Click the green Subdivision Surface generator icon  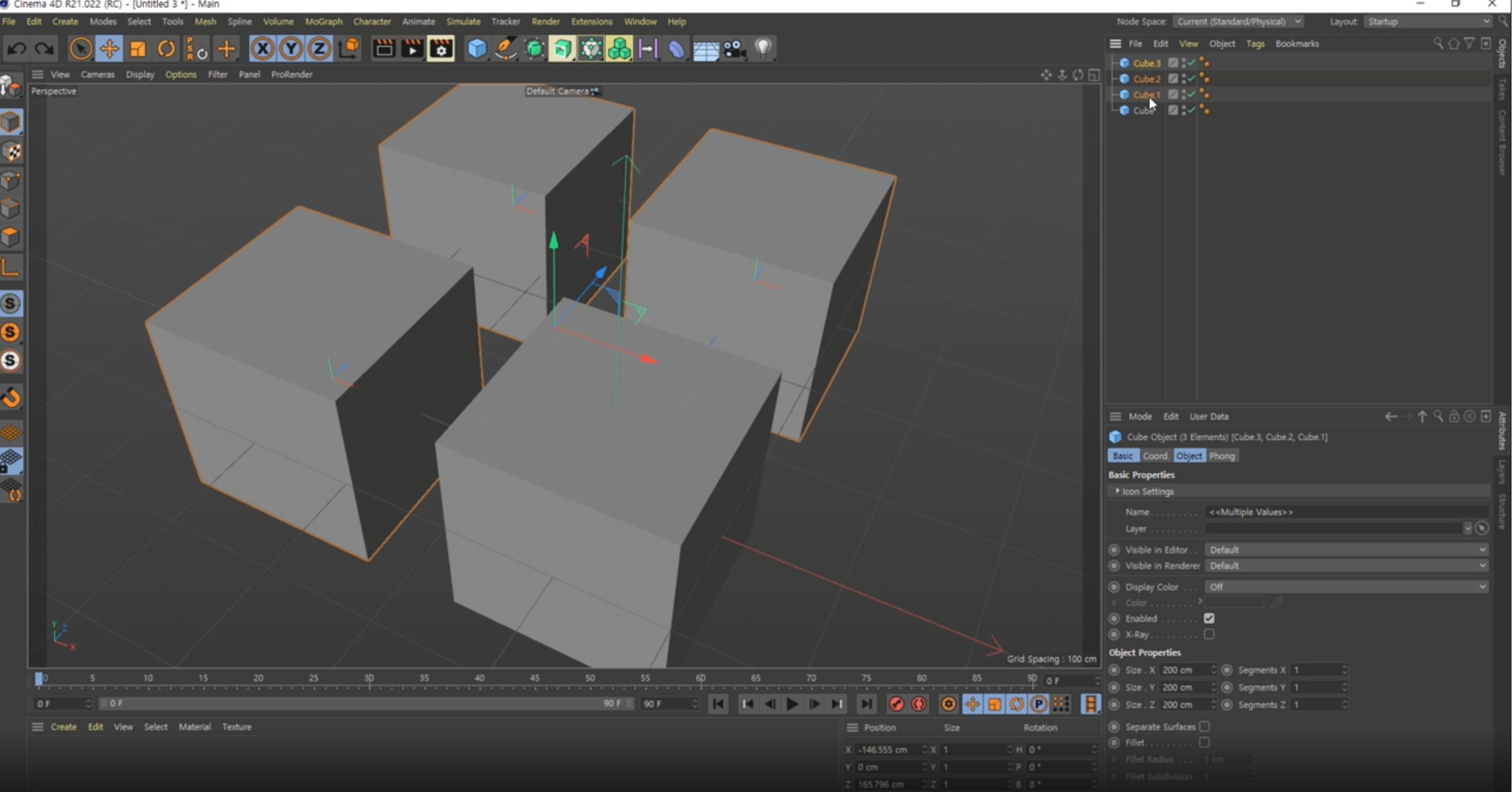[534, 49]
